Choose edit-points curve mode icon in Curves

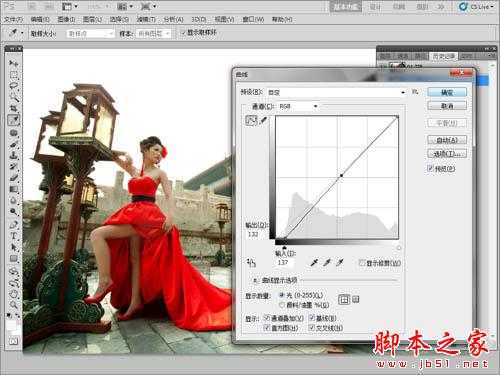tap(251, 120)
